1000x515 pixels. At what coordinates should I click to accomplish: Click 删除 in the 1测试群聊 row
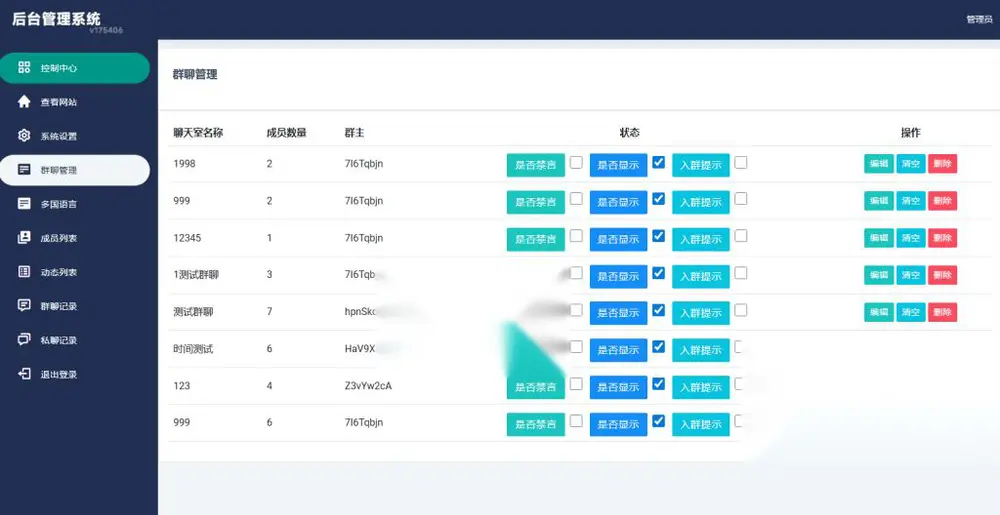(943, 275)
